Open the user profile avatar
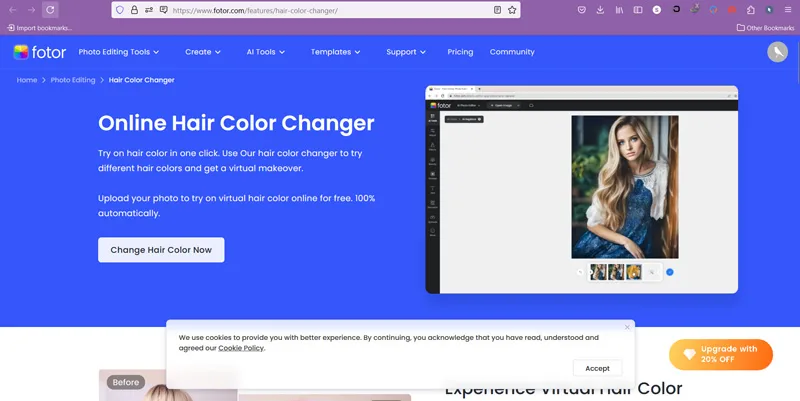 [777, 52]
